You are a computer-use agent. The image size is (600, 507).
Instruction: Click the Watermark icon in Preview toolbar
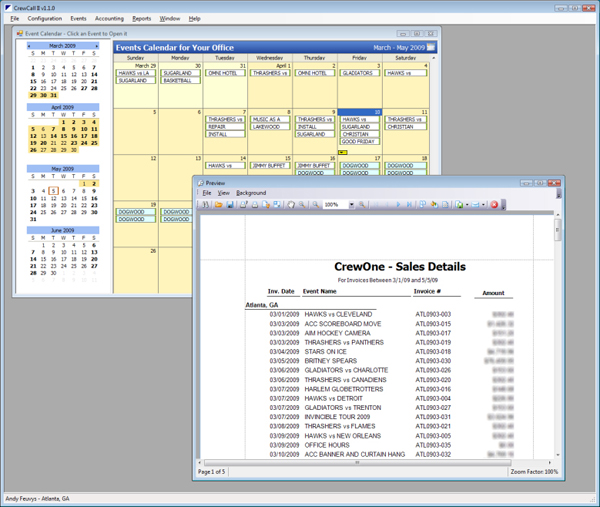[445, 205]
